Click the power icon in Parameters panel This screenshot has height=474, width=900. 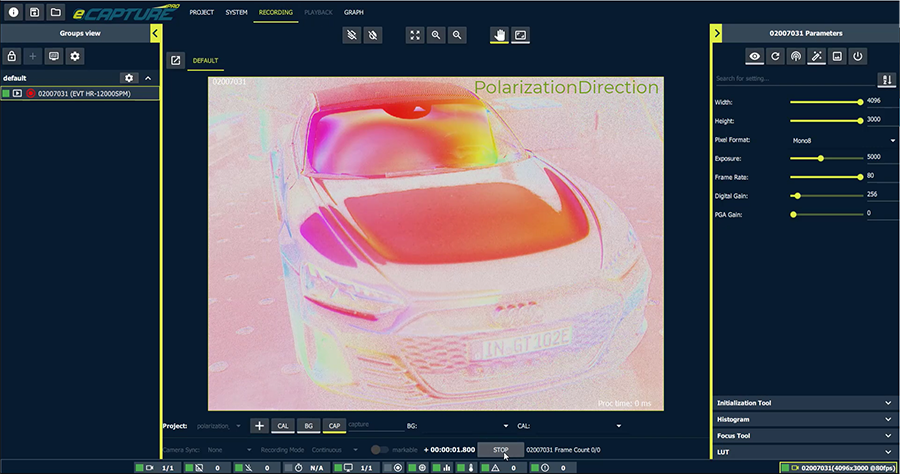pyautogui.click(x=857, y=57)
